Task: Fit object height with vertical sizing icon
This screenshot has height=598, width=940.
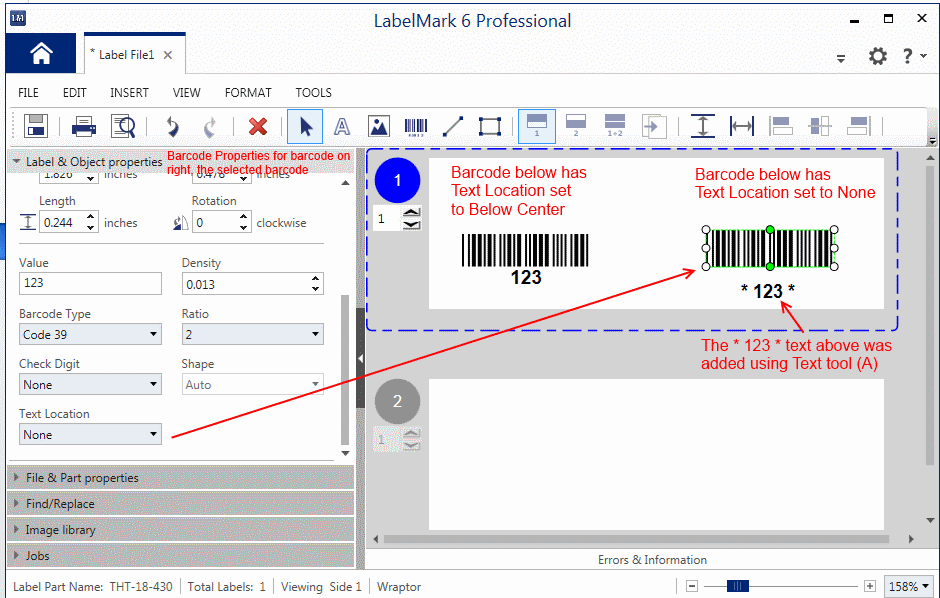Action: tap(703, 126)
